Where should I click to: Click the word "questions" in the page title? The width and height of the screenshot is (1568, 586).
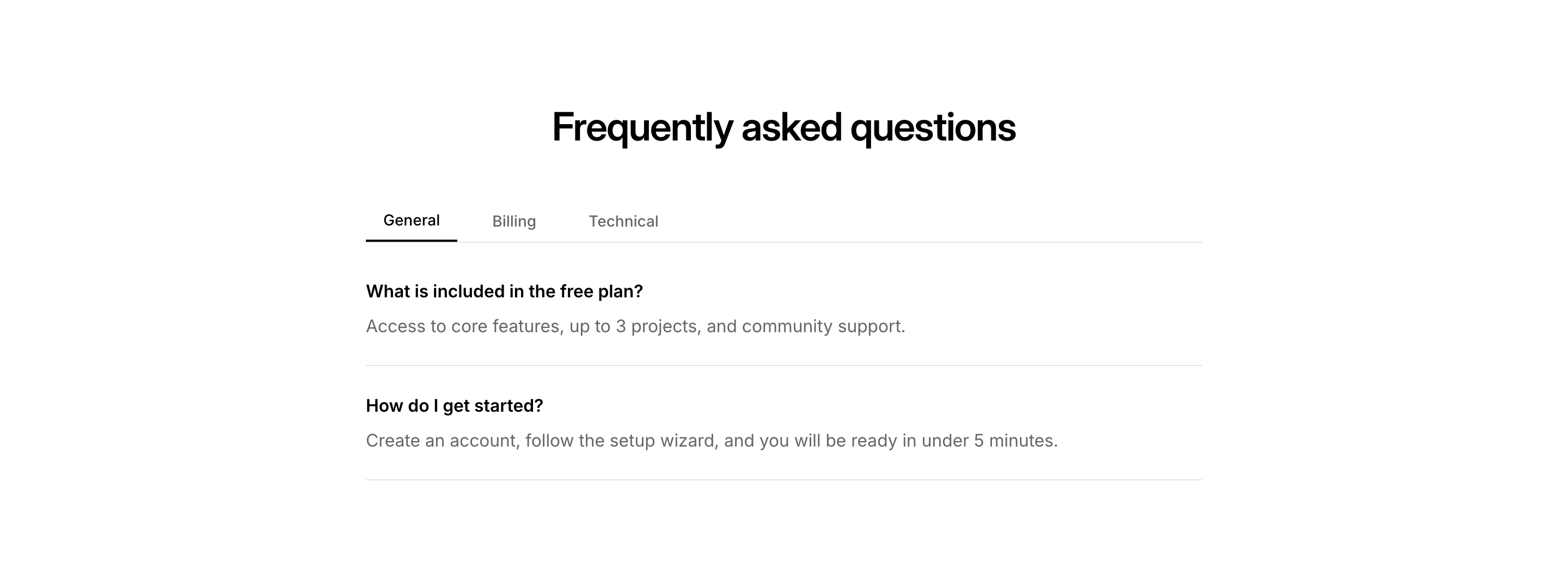(x=933, y=127)
